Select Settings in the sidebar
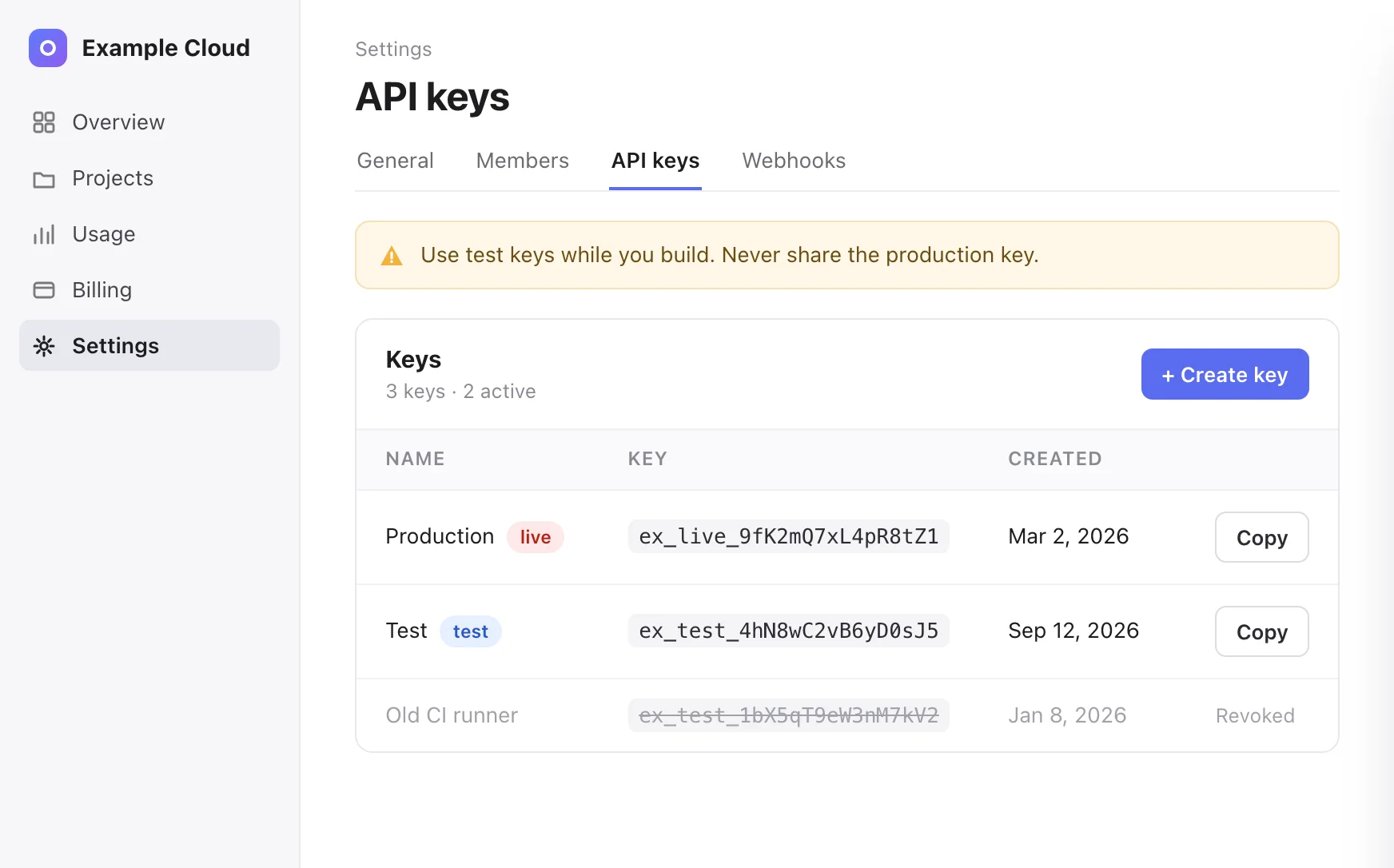The height and width of the screenshot is (868, 1394). (149, 345)
